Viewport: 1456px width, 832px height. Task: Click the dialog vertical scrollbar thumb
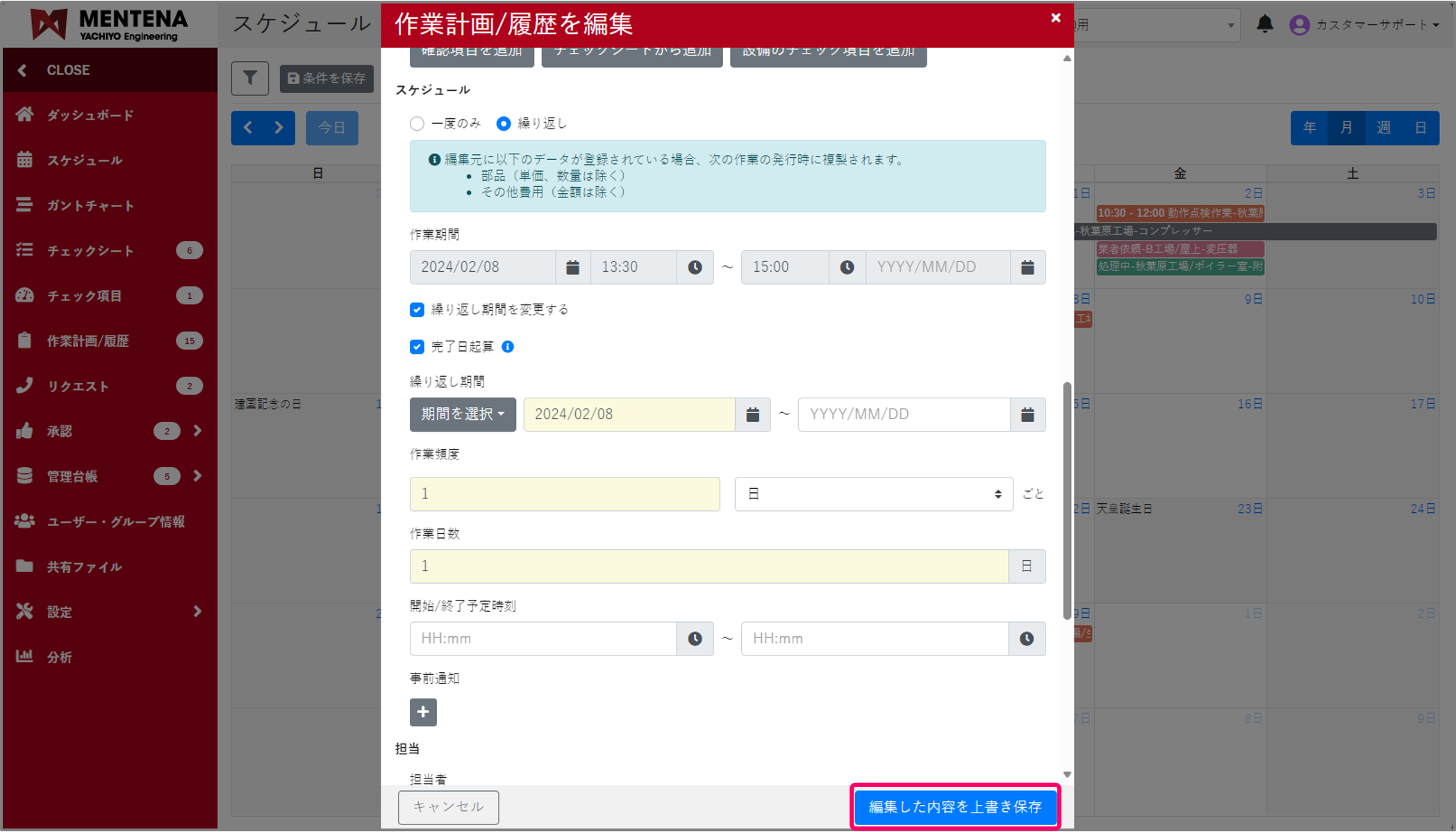click(1067, 500)
